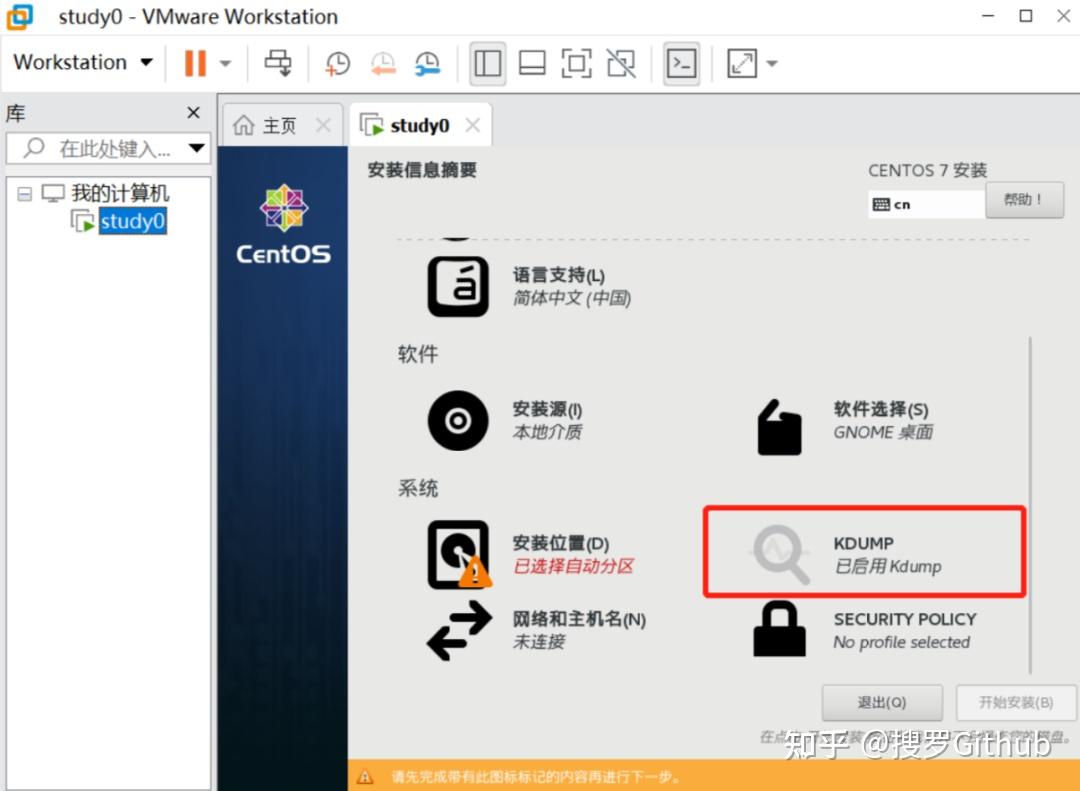Click the No profile selected text
Viewport: 1080px width, 791px height.
(x=902, y=642)
